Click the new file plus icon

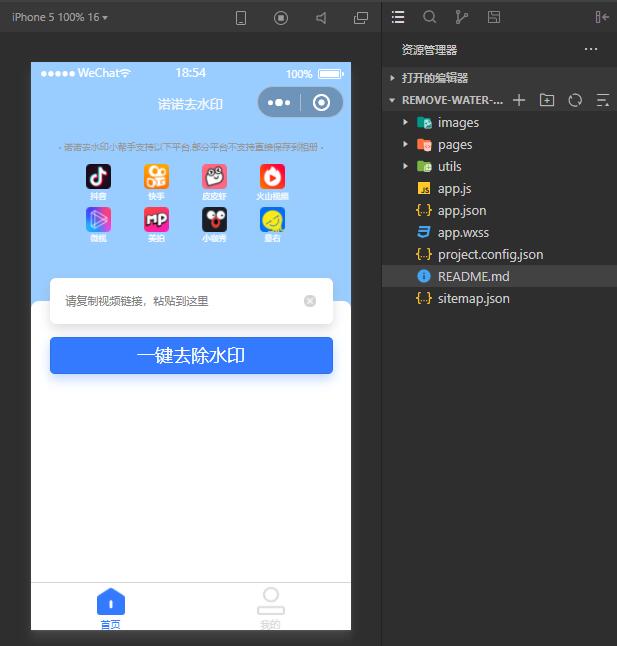click(519, 100)
